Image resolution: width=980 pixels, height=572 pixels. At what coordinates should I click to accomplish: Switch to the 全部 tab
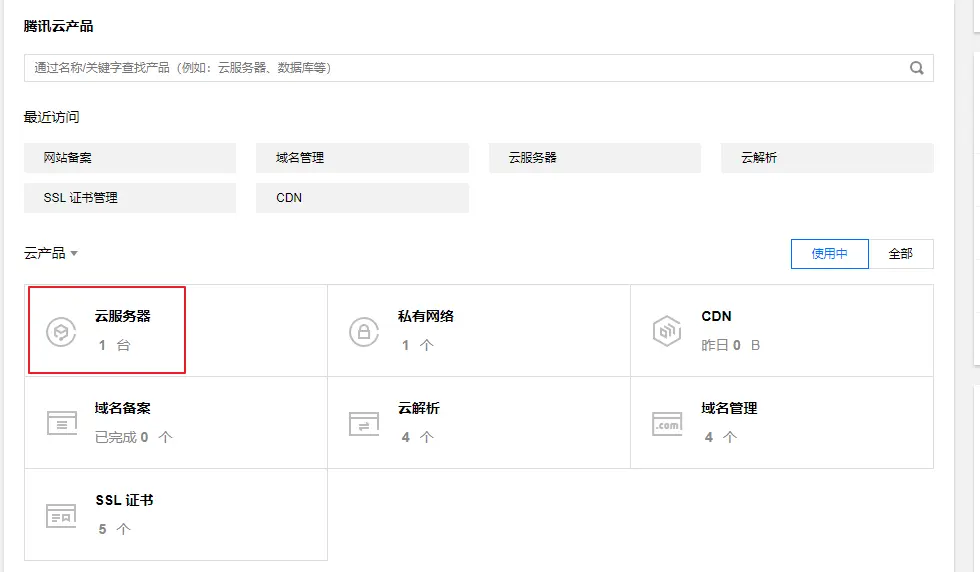click(x=901, y=254)
